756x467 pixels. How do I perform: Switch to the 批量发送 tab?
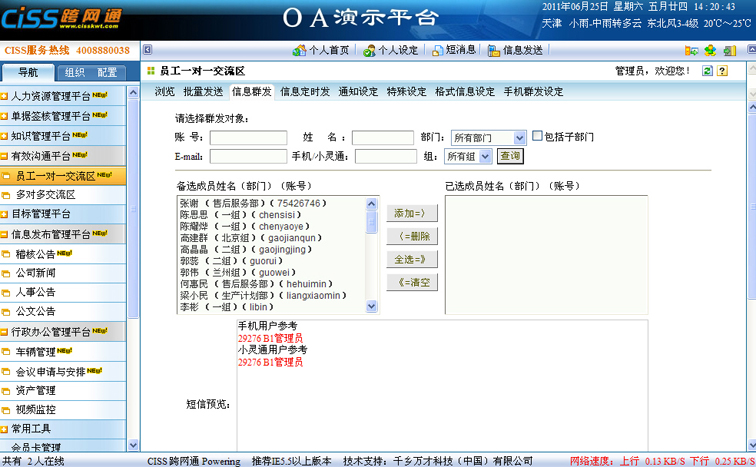(x=203, y=92)
